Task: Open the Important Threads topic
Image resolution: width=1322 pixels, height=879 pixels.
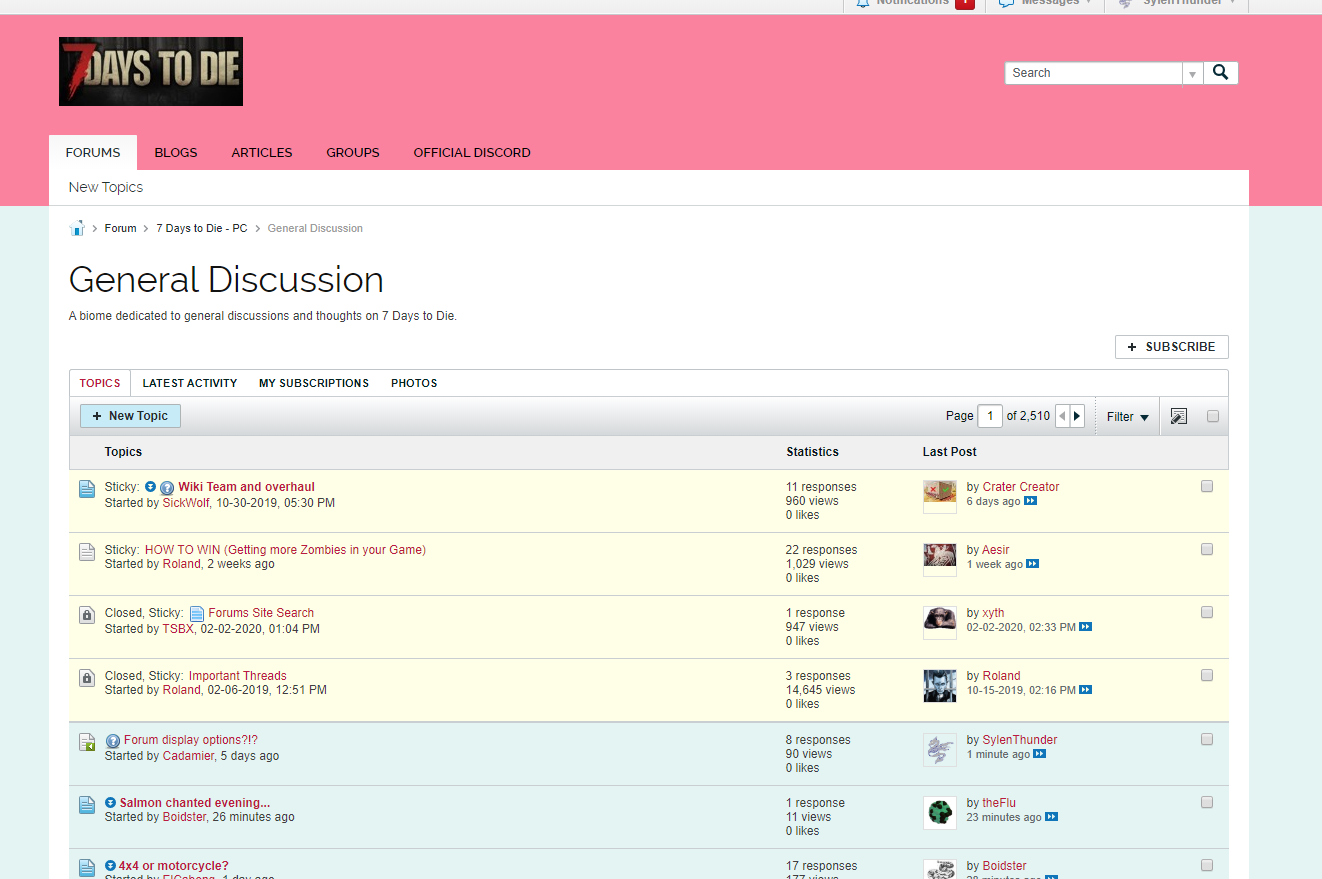Action: click(238, 676)
